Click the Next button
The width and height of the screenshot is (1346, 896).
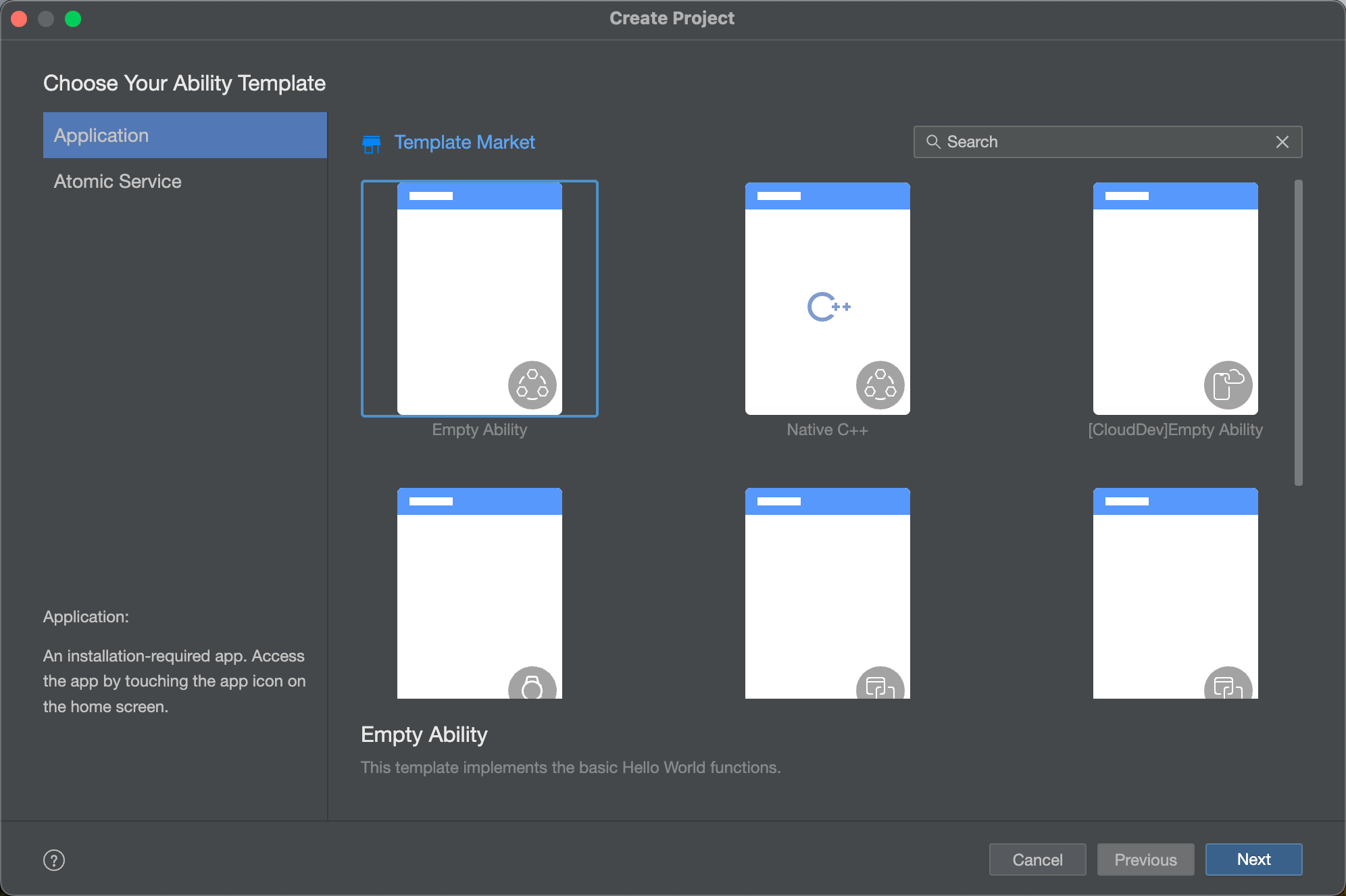click(1254, 860)
